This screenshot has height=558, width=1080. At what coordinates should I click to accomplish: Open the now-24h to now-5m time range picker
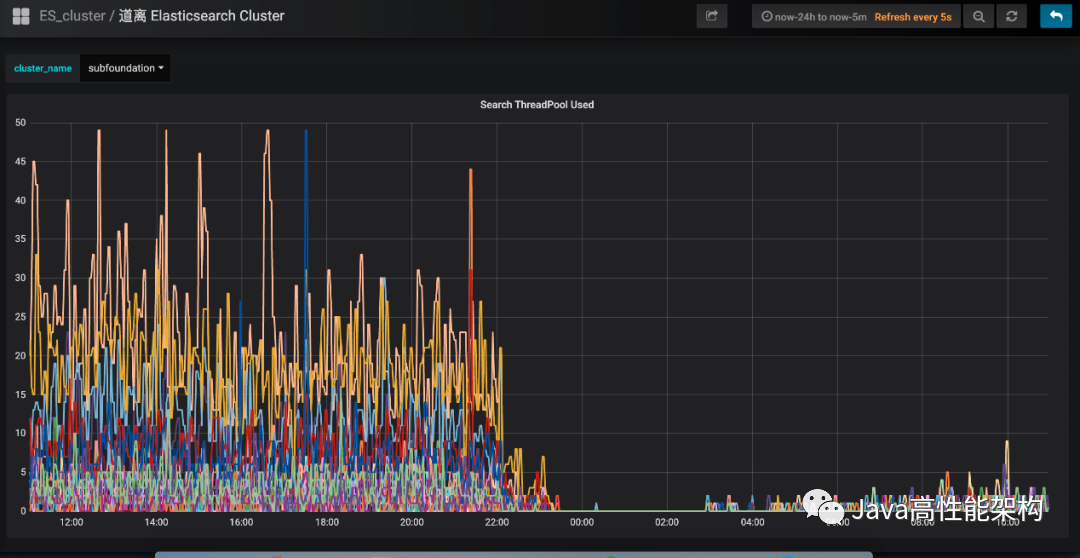coord(814,17)
